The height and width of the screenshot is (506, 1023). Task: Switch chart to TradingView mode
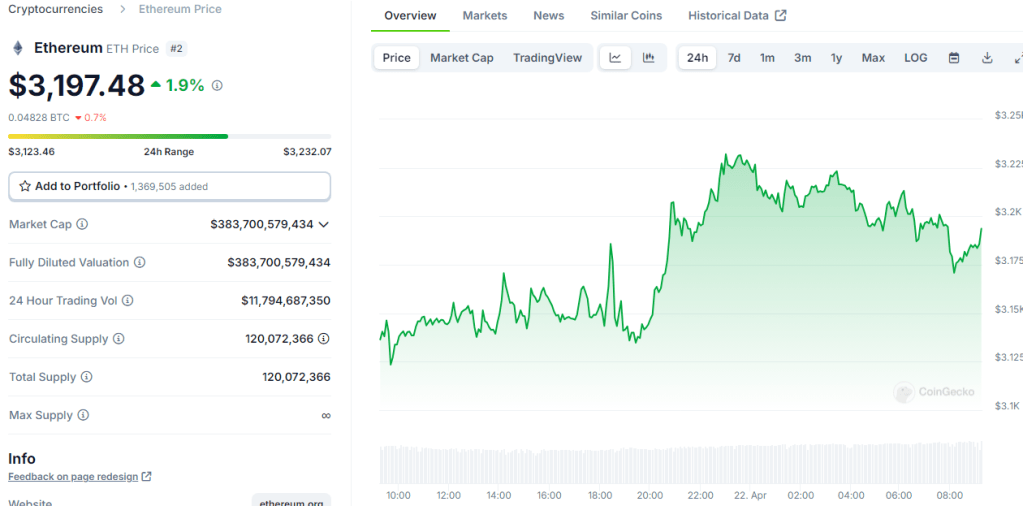tap(547, 58)
